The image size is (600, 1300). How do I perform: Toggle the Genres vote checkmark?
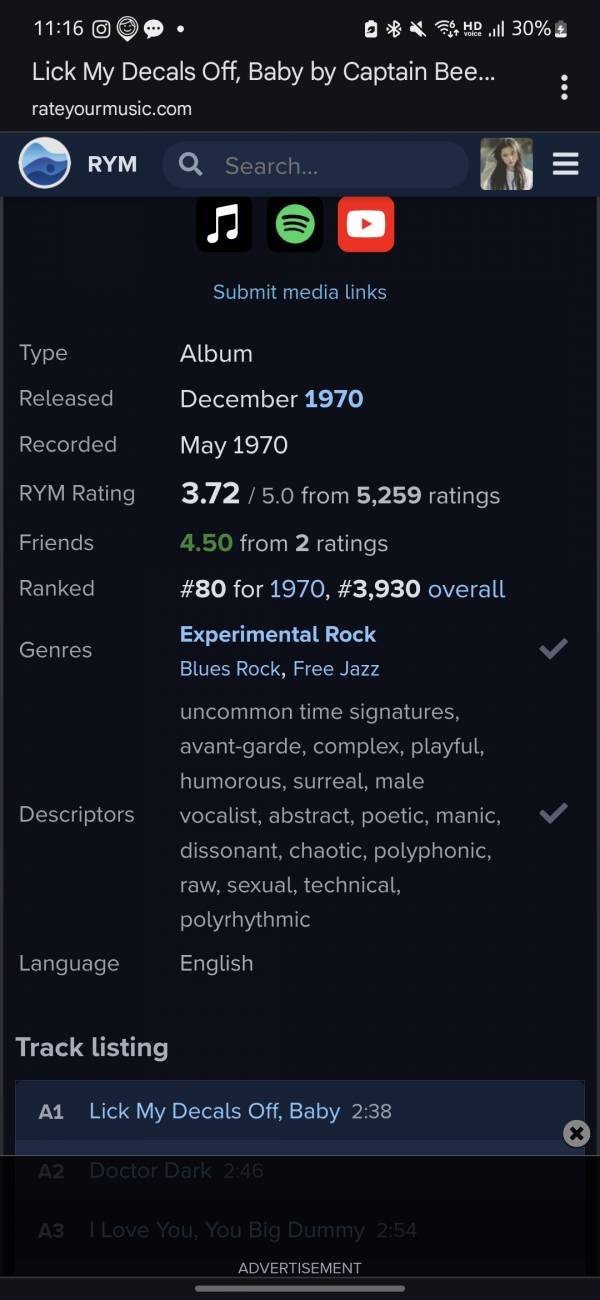[553, 649]
